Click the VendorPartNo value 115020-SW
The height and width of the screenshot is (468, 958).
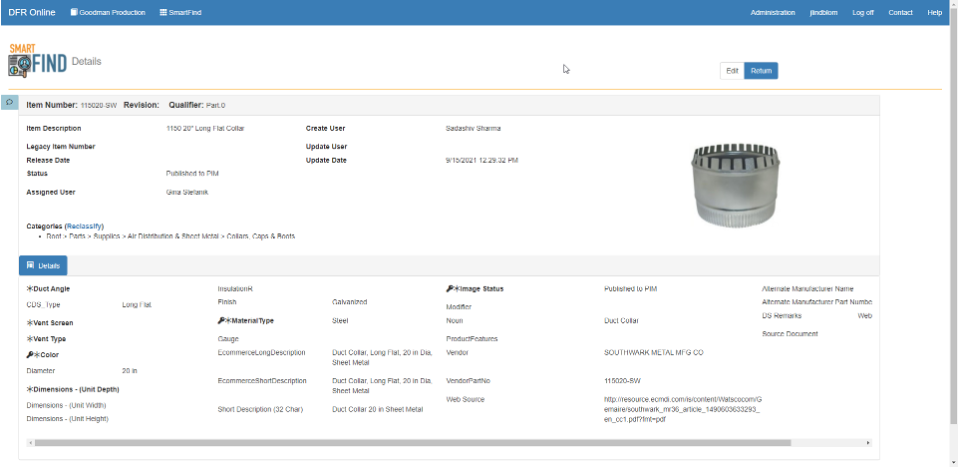pos(622,381)
